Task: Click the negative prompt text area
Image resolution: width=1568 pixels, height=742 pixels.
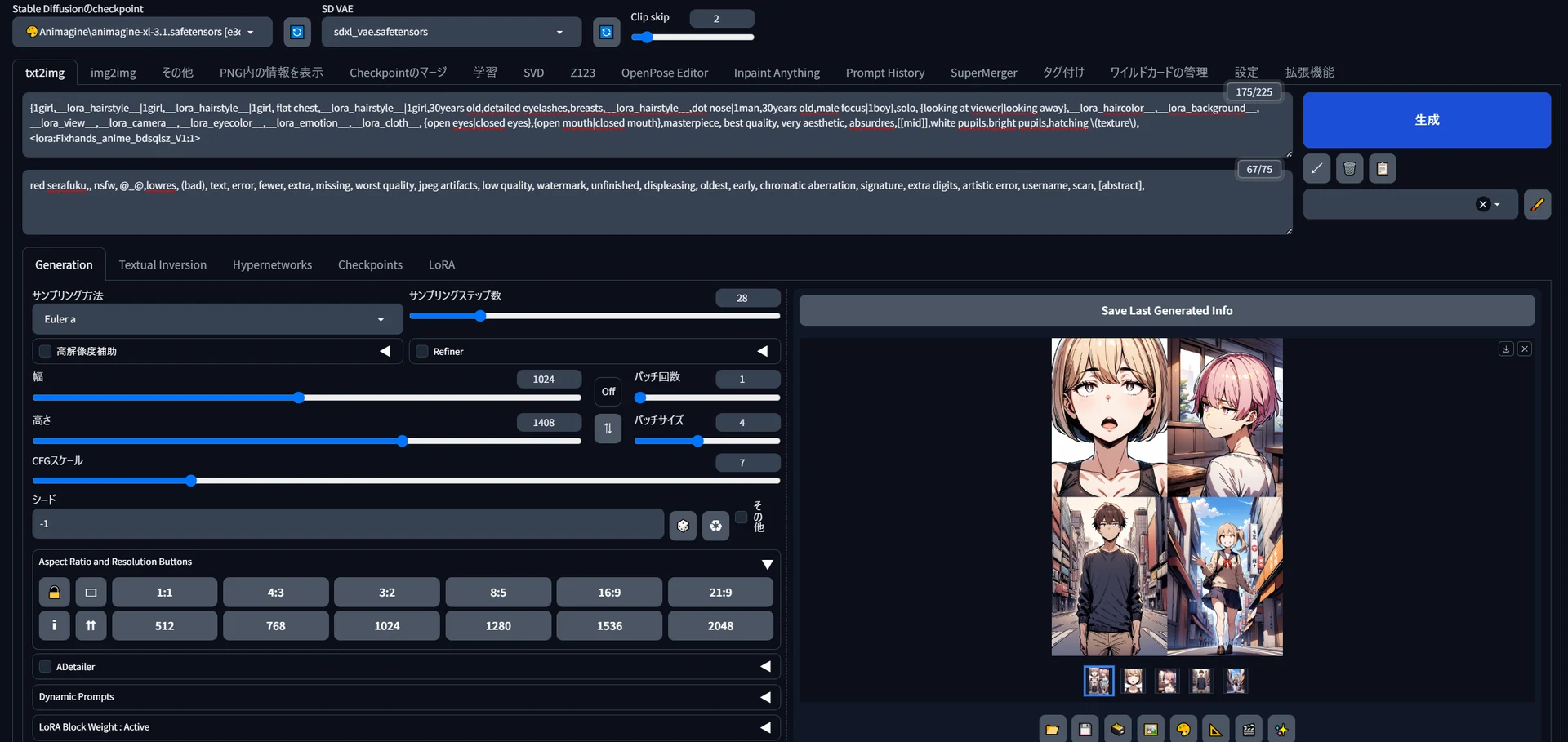Action: pyautogui.click(x=657, y=202)
